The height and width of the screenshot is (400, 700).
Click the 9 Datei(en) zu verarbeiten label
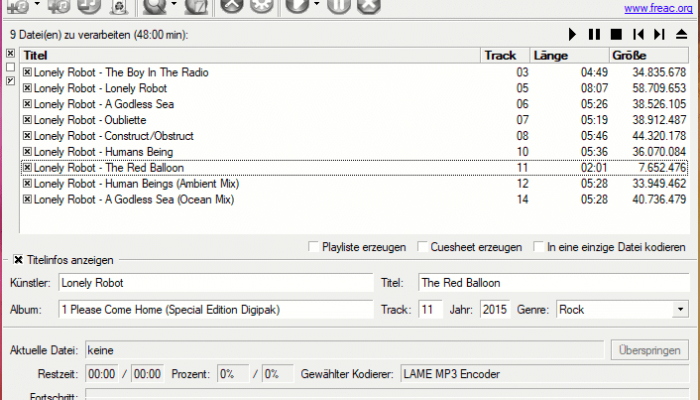[x=99, y=35]
